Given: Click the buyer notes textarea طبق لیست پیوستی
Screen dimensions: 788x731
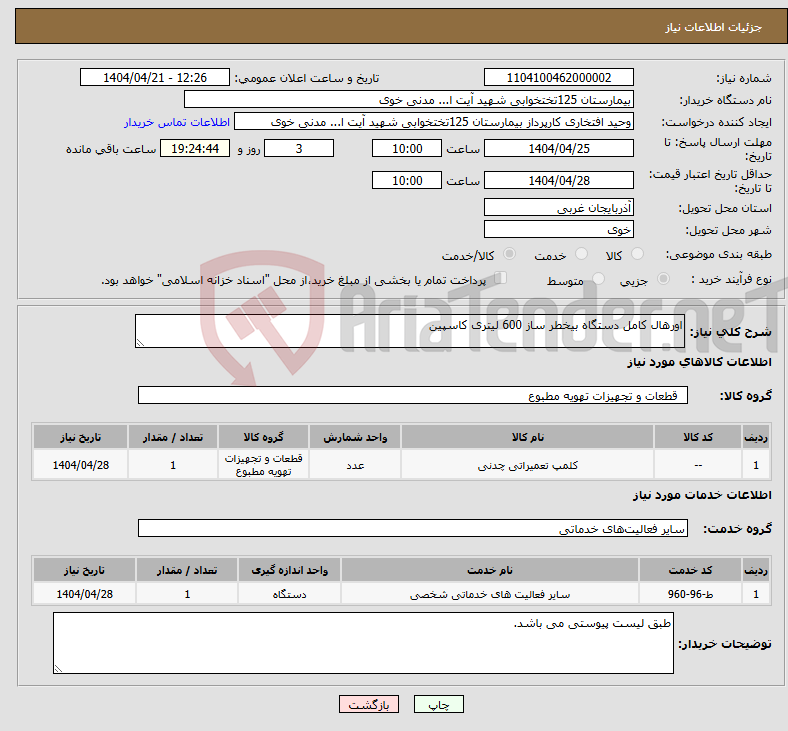Looking at the screenshot, I should click(x=363, y=643).
